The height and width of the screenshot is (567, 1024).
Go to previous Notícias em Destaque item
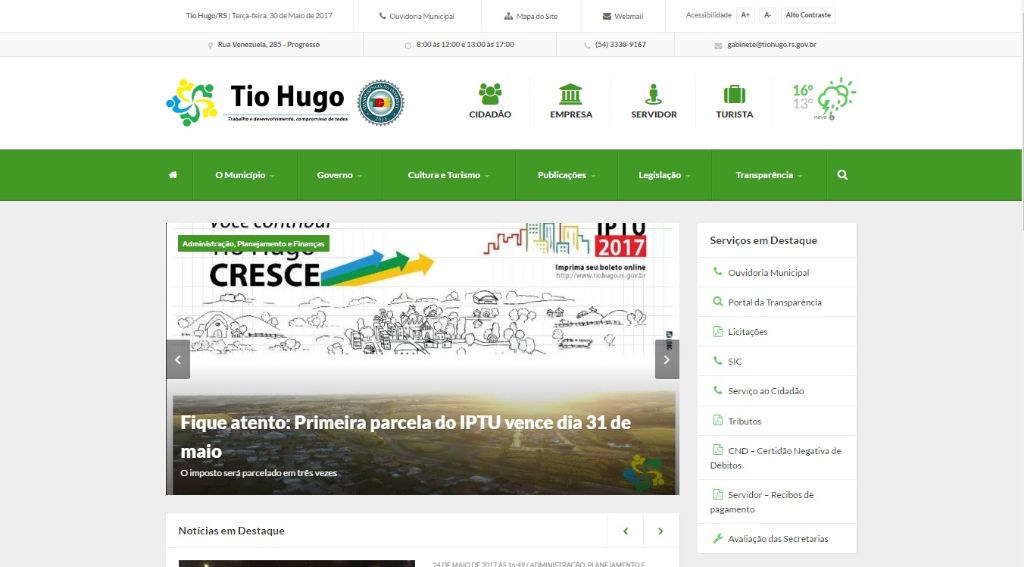click(x=625, y=531)
